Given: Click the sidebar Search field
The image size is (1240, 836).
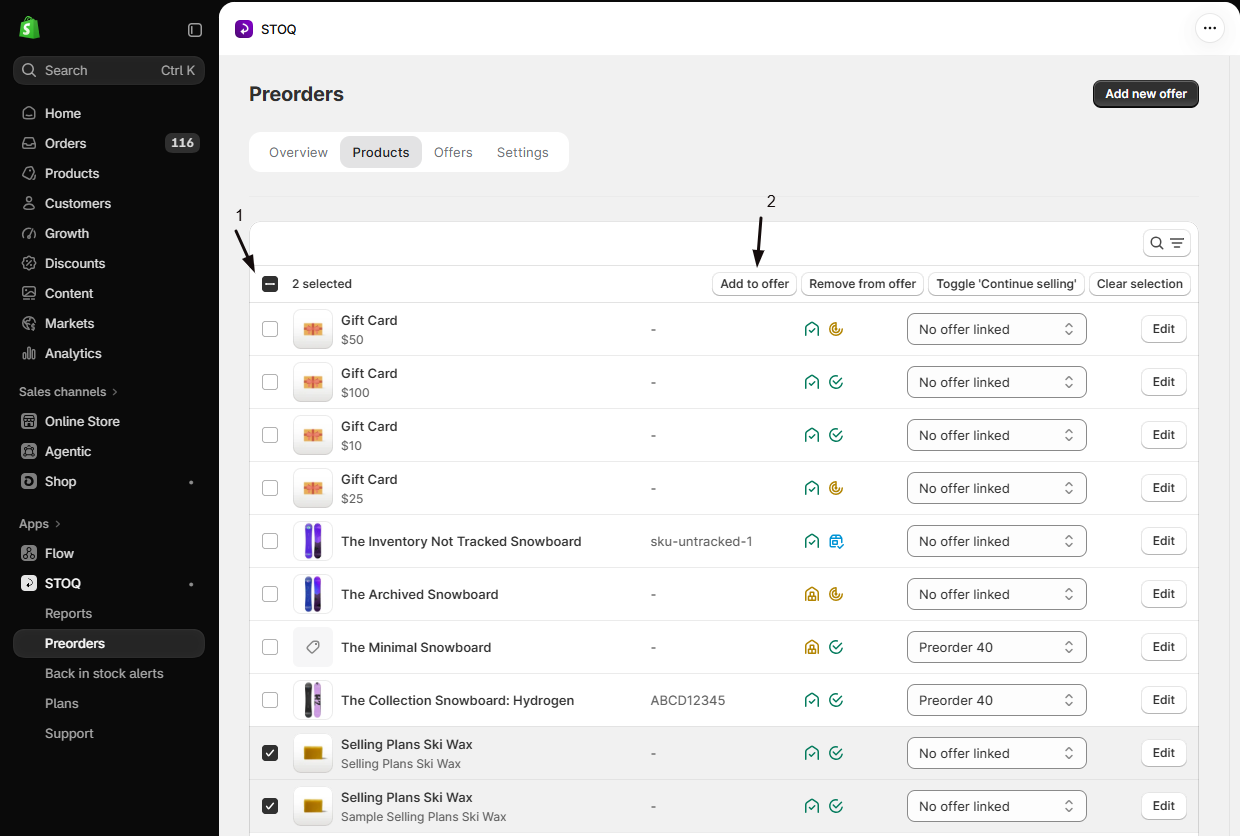Looking at the screenshot, I should point(109,70).
